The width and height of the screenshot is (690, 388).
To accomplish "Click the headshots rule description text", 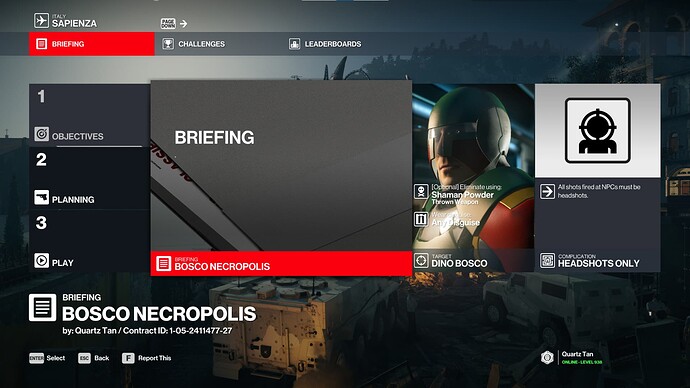I will point(599,191).
